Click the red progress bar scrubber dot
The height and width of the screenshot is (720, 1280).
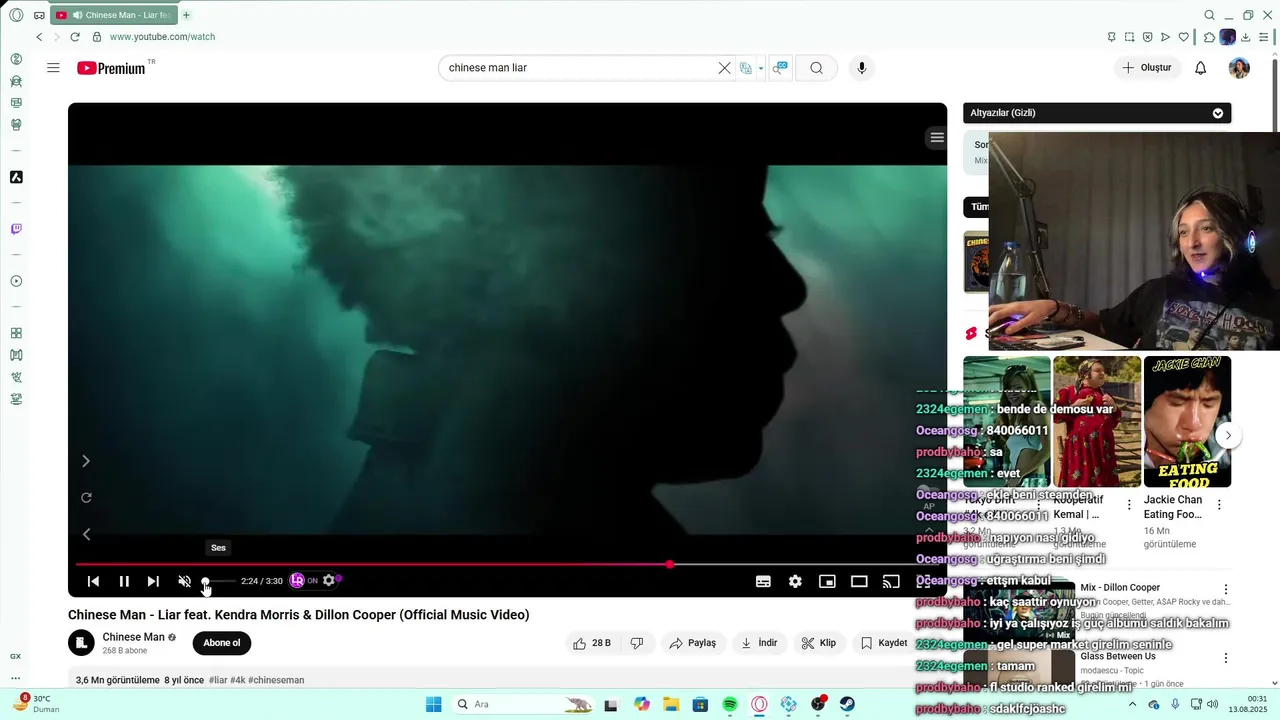[x=669, y=564]
